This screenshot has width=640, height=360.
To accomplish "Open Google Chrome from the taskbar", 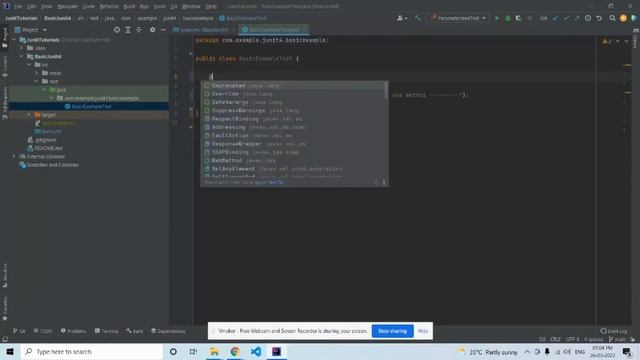I will (235, 351).
